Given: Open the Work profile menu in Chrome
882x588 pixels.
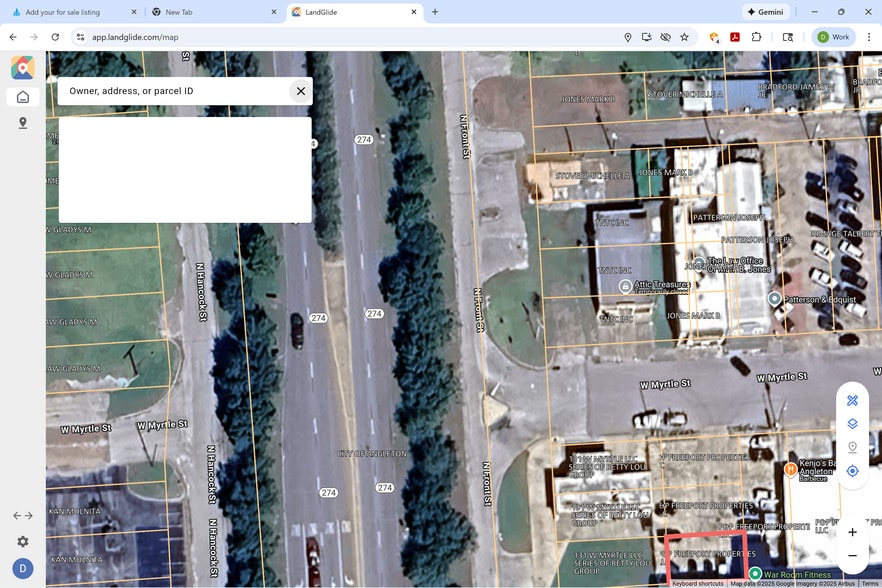Looking at the screenshot, I should 832,37.
